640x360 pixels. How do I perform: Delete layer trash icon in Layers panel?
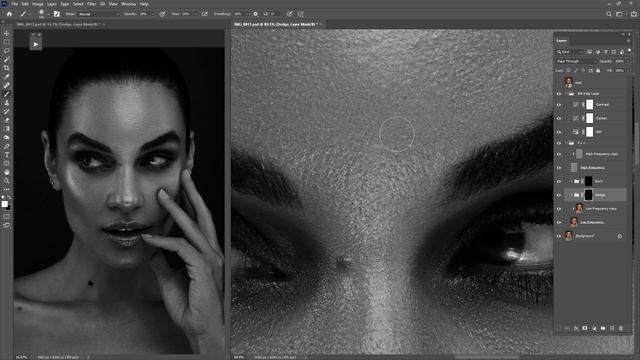[621, 328]
